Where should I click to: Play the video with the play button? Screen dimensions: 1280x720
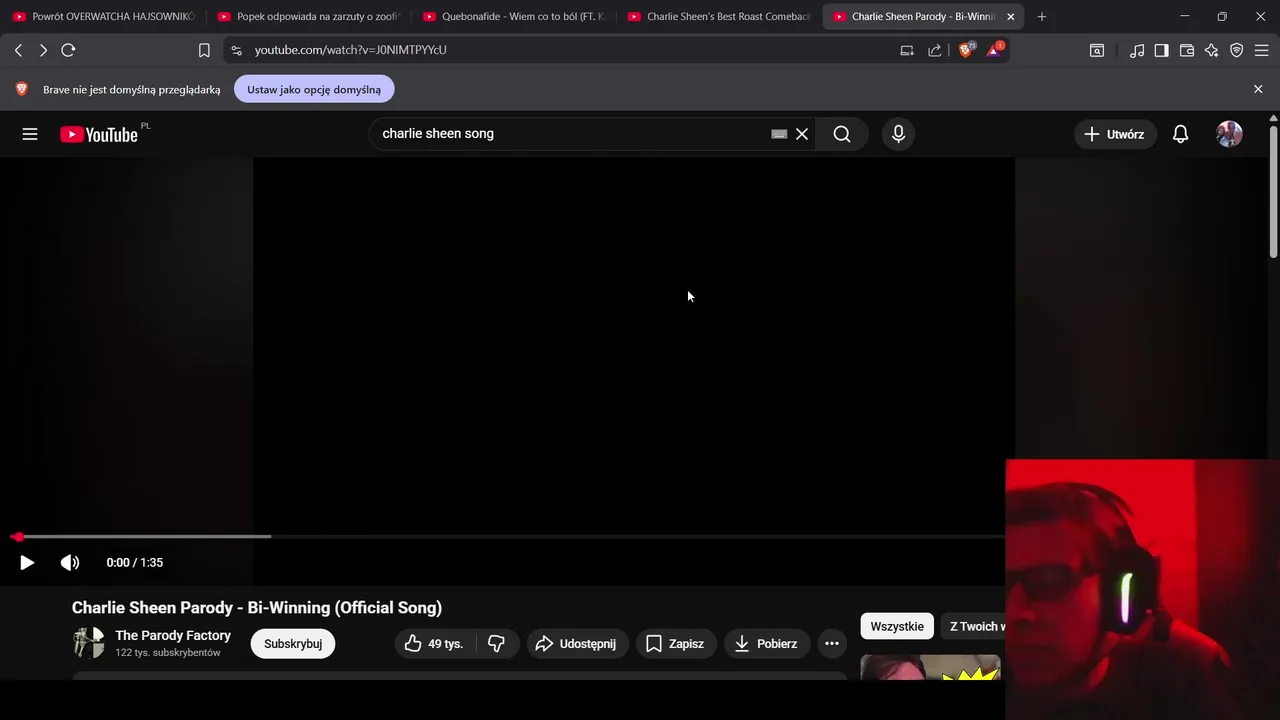pos(27,563)
